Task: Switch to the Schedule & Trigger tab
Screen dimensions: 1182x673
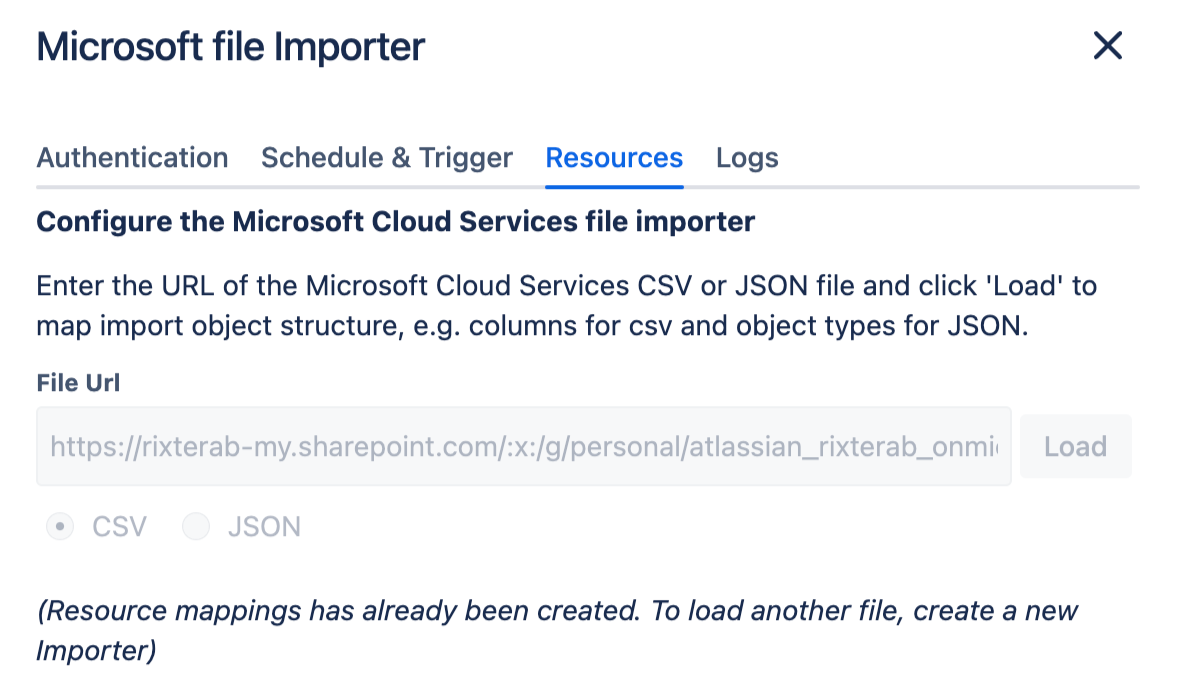Action: tap(386, 158)
